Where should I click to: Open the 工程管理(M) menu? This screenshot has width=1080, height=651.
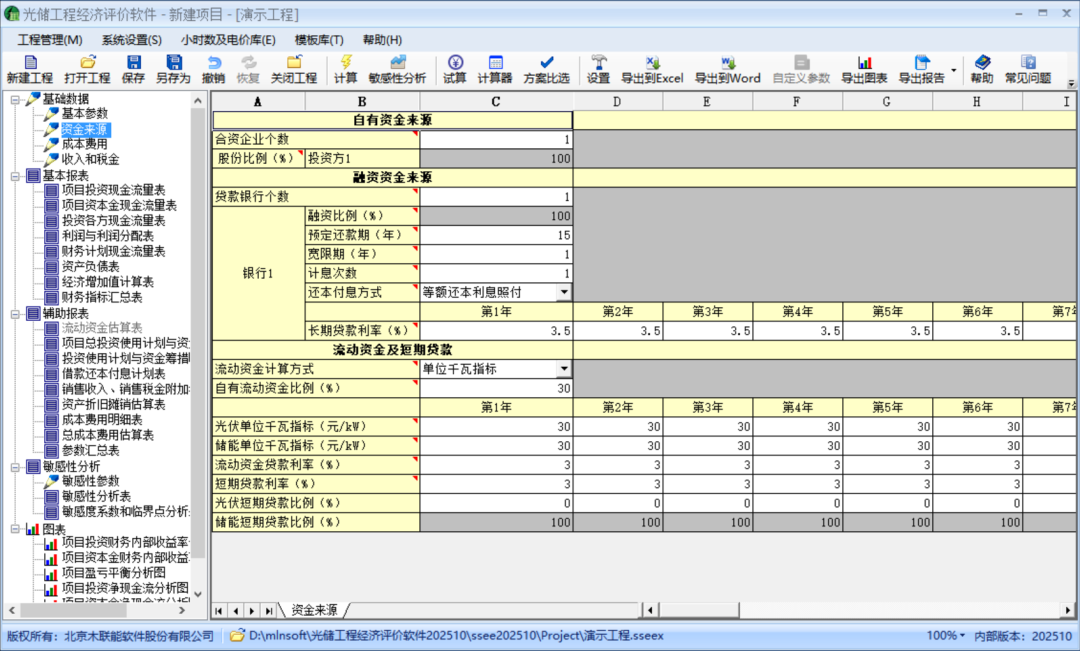[50, 40]
